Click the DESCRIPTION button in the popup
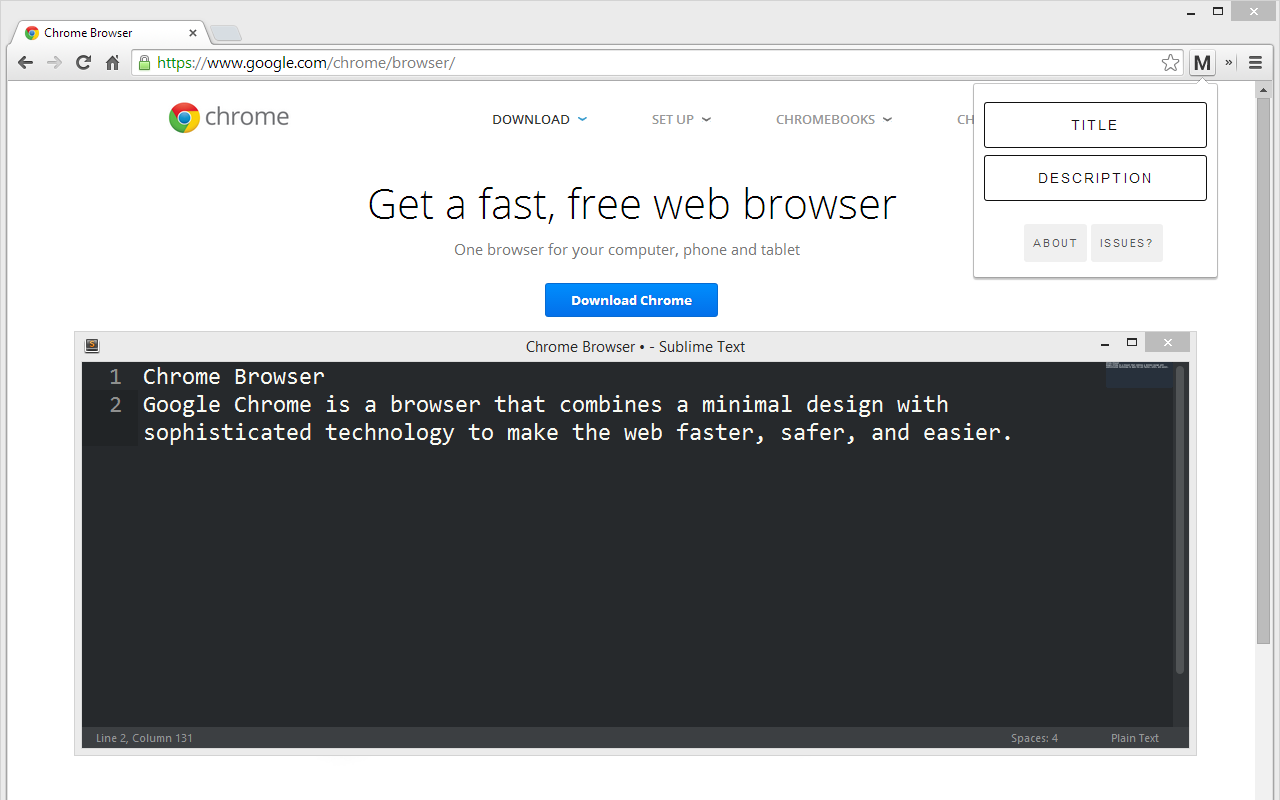1280x800 pixels. pyautogui.click(x=1095, y=178)
